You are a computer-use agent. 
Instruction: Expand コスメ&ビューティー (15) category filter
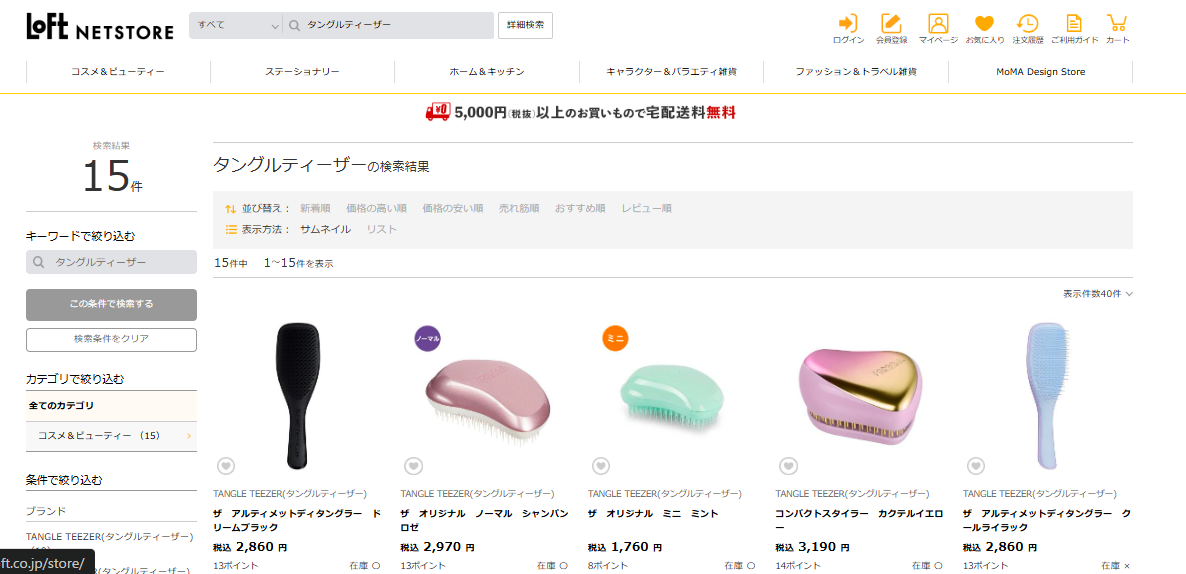[x=111, y=436]
